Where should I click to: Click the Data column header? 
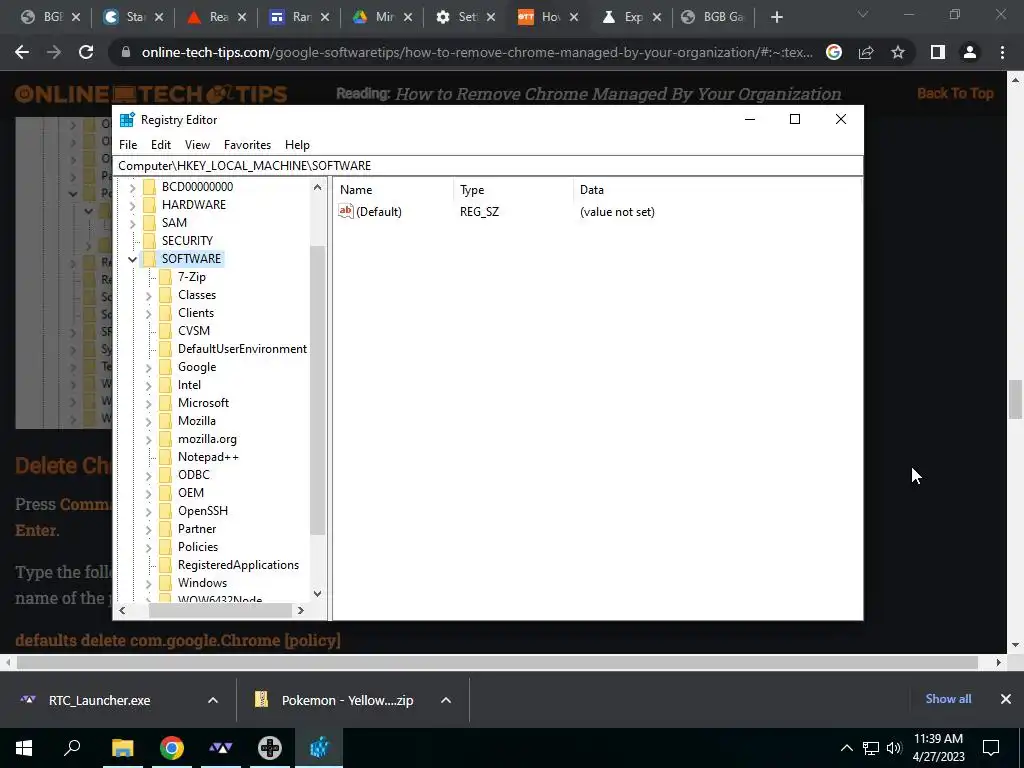click(x=717, y=190)
